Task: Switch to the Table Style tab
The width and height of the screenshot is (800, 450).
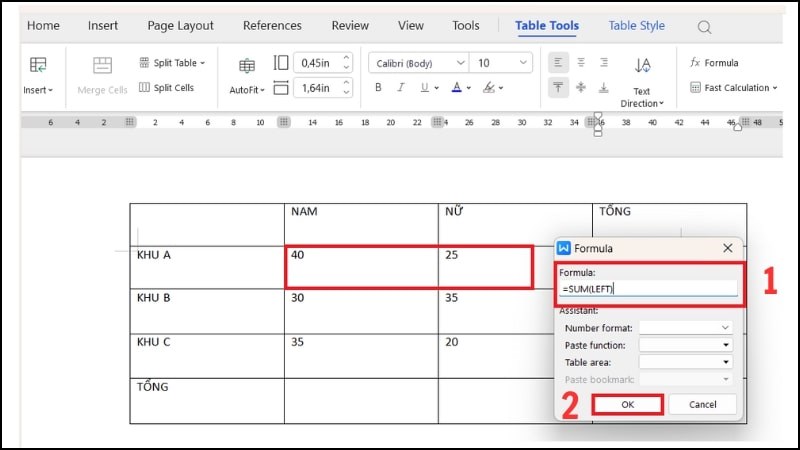Action: tap(636, 26)
